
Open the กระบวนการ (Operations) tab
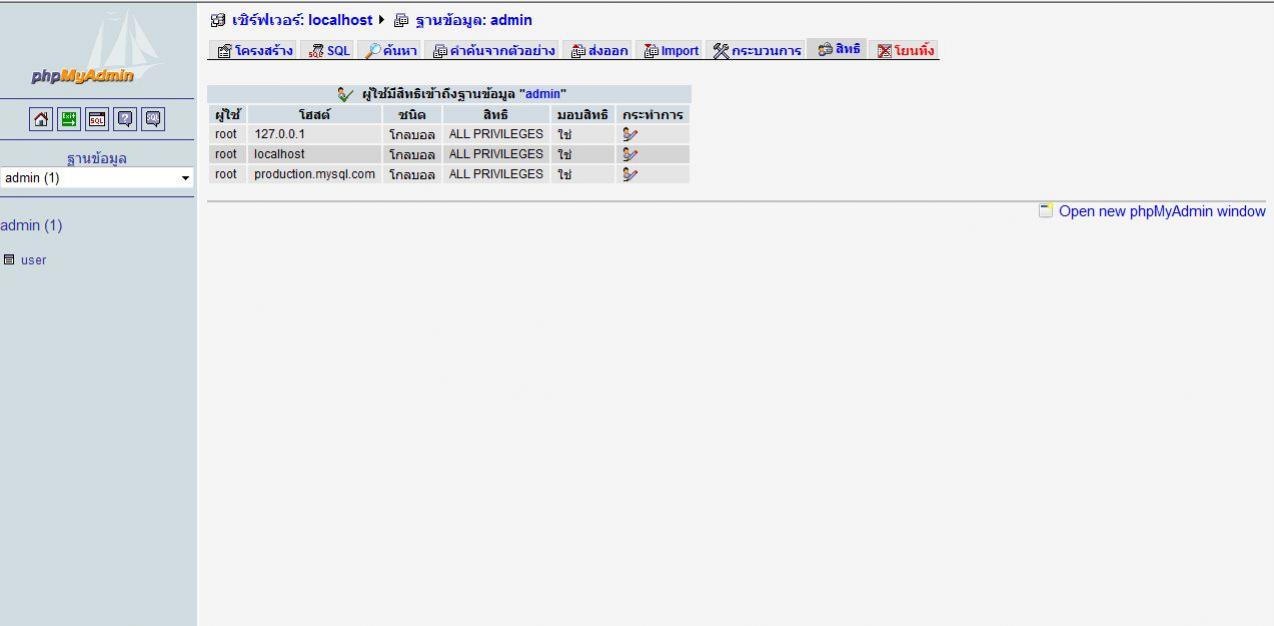(757, 50)
